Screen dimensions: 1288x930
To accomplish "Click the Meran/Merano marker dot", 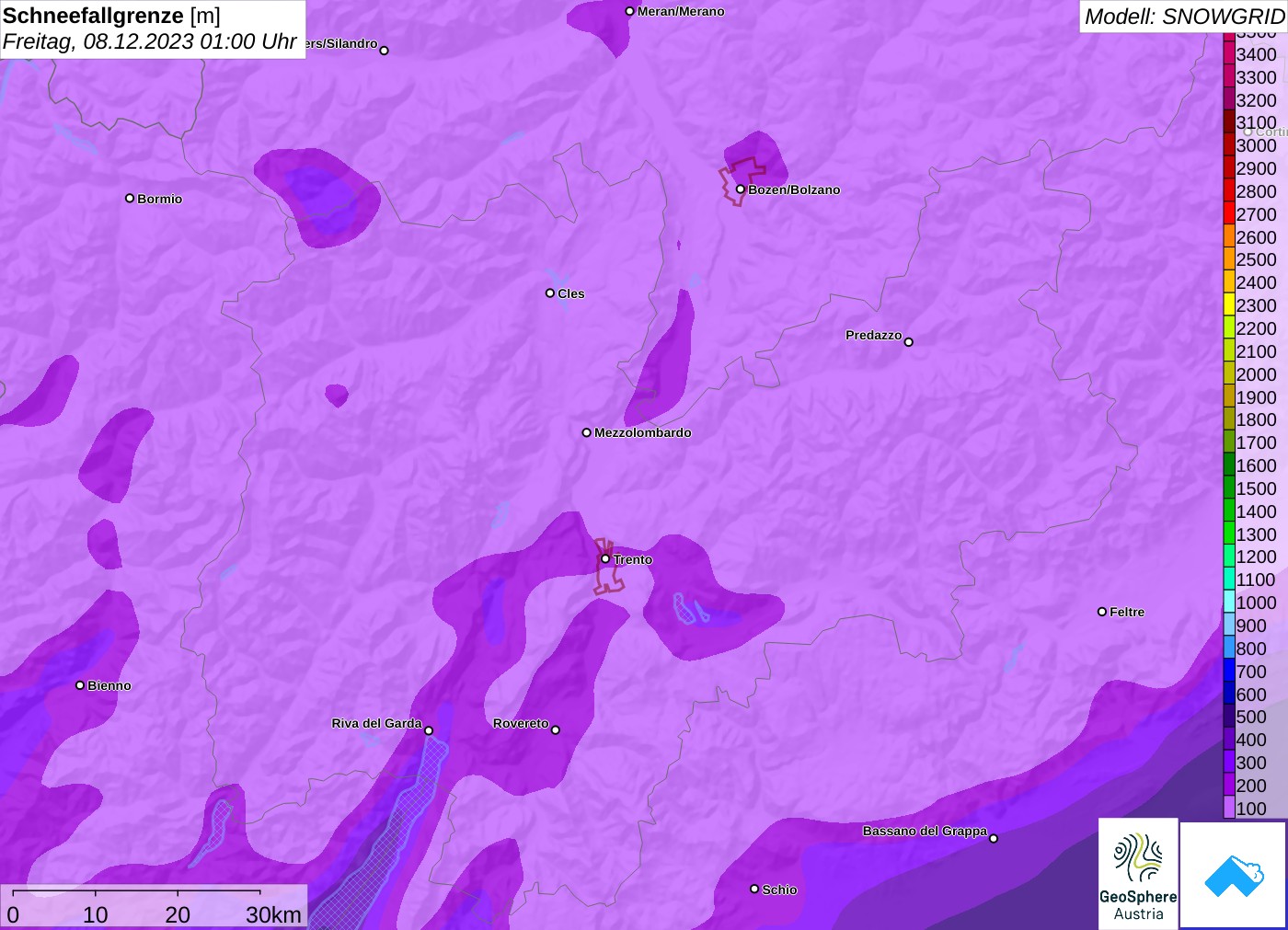I will [x=629, y=11].
